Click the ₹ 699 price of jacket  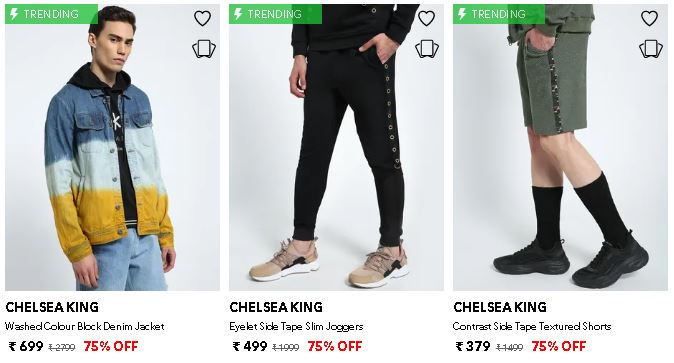click(26, 346)
